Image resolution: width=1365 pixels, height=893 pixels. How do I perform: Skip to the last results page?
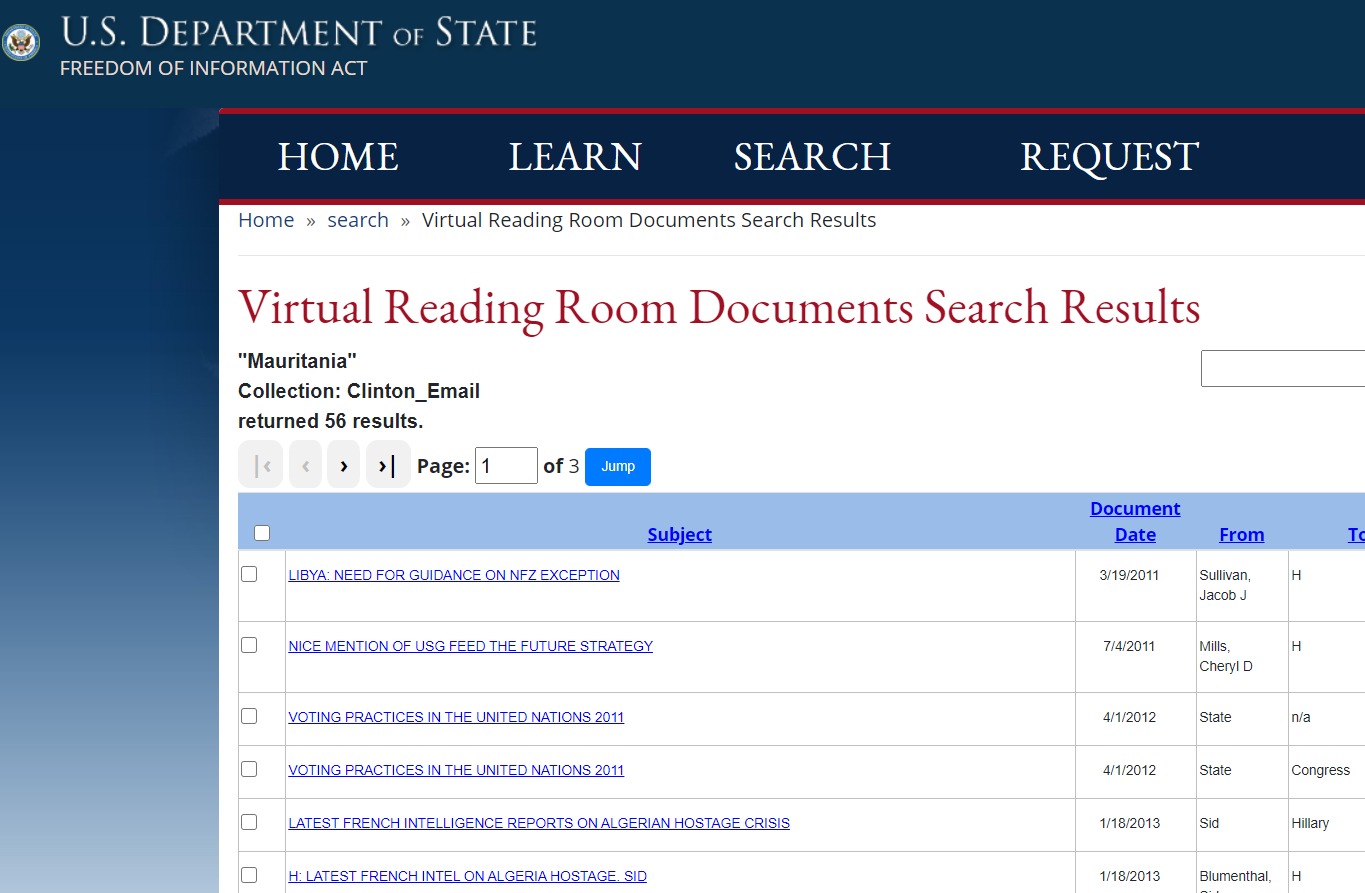coord(388,465)
